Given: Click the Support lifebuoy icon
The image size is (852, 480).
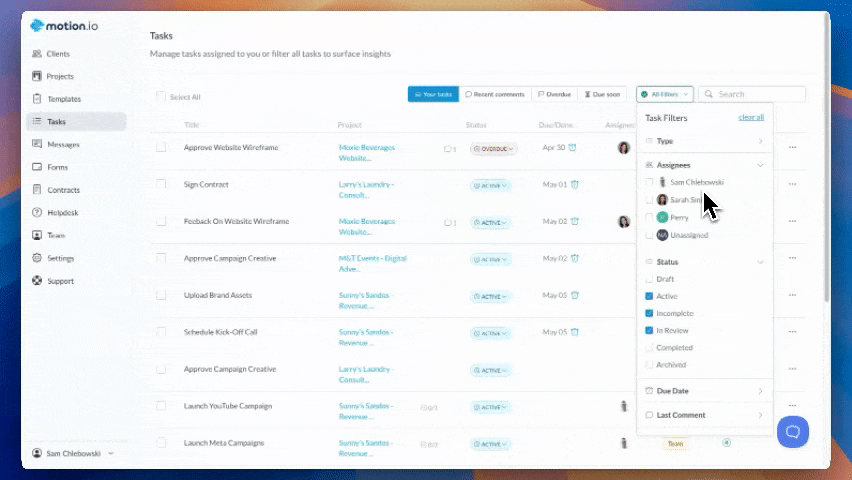Looking at the screenshot, I should (37, 280).
